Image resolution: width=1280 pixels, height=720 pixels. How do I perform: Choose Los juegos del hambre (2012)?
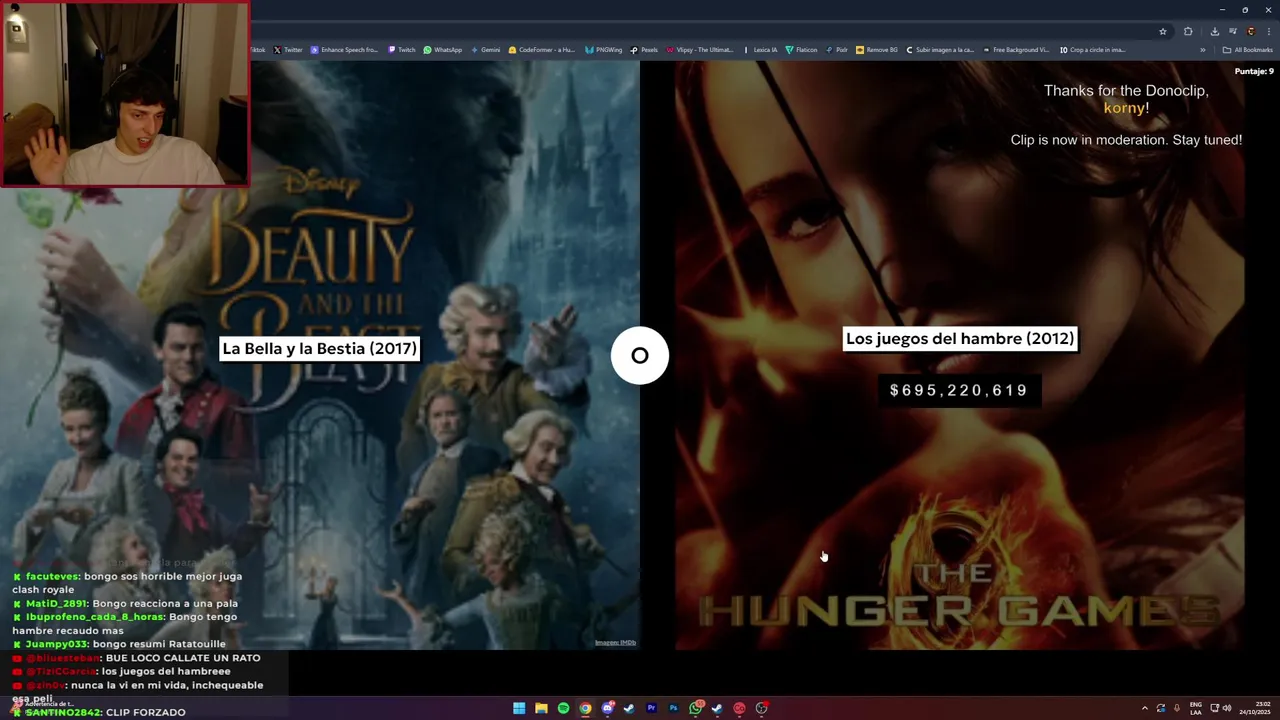point(960,339)
